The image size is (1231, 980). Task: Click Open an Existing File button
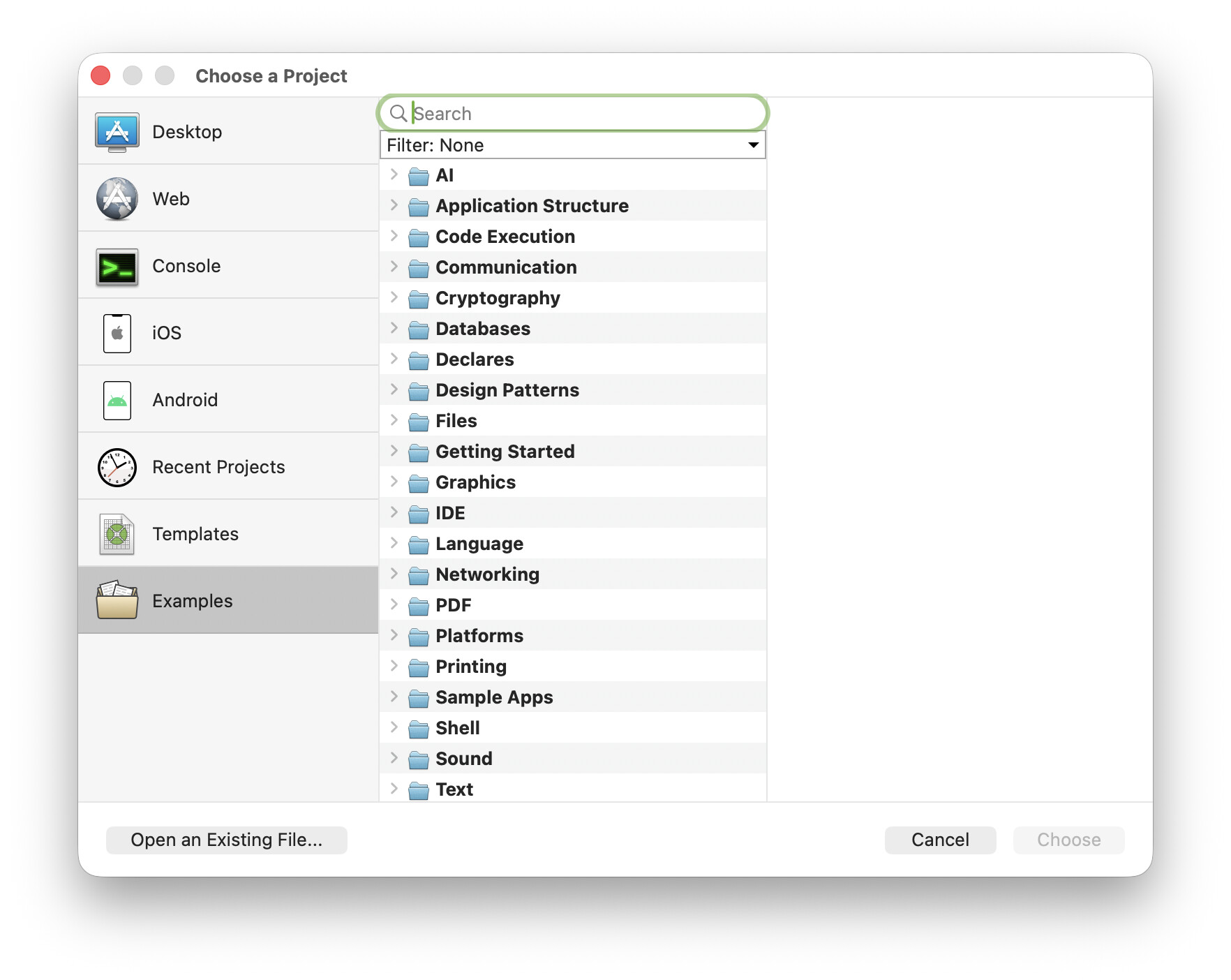pyautogui.click(x=227, y=840)
